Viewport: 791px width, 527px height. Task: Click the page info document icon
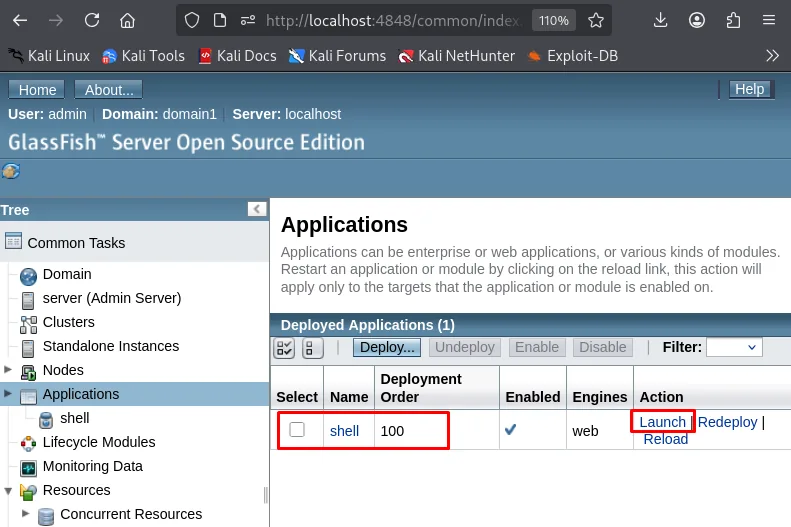tap(219, 21)
